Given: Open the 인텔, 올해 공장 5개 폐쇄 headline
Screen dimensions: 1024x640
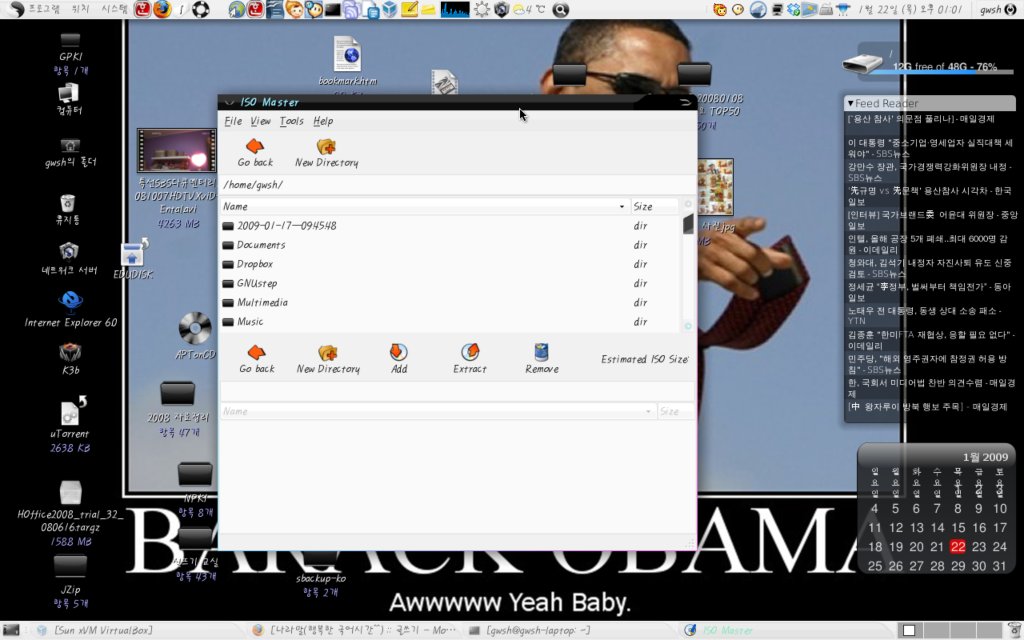Looking at the screenshot, I should click(x=929, y=244).
